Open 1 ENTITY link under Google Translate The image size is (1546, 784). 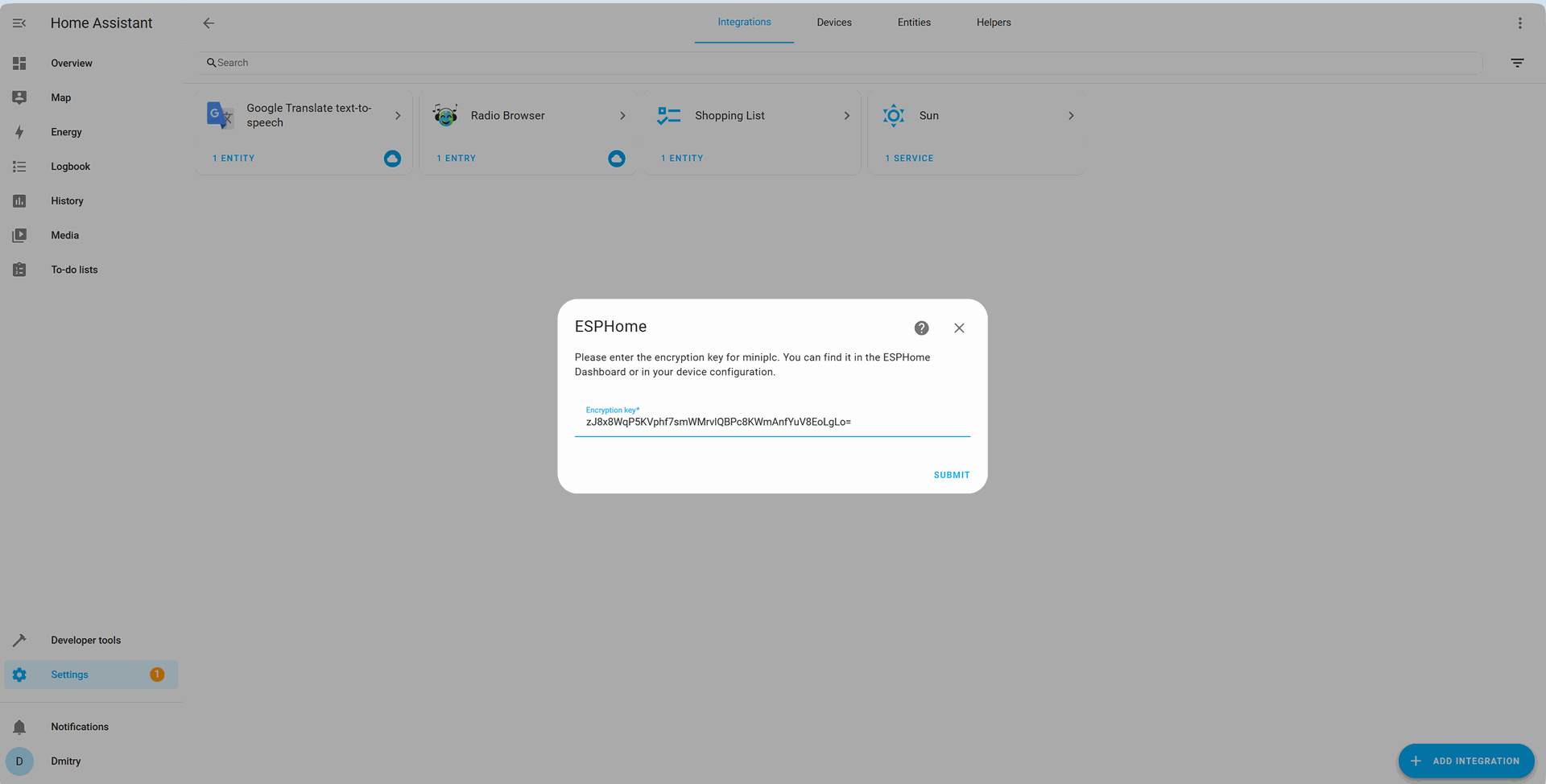point(234,159)
